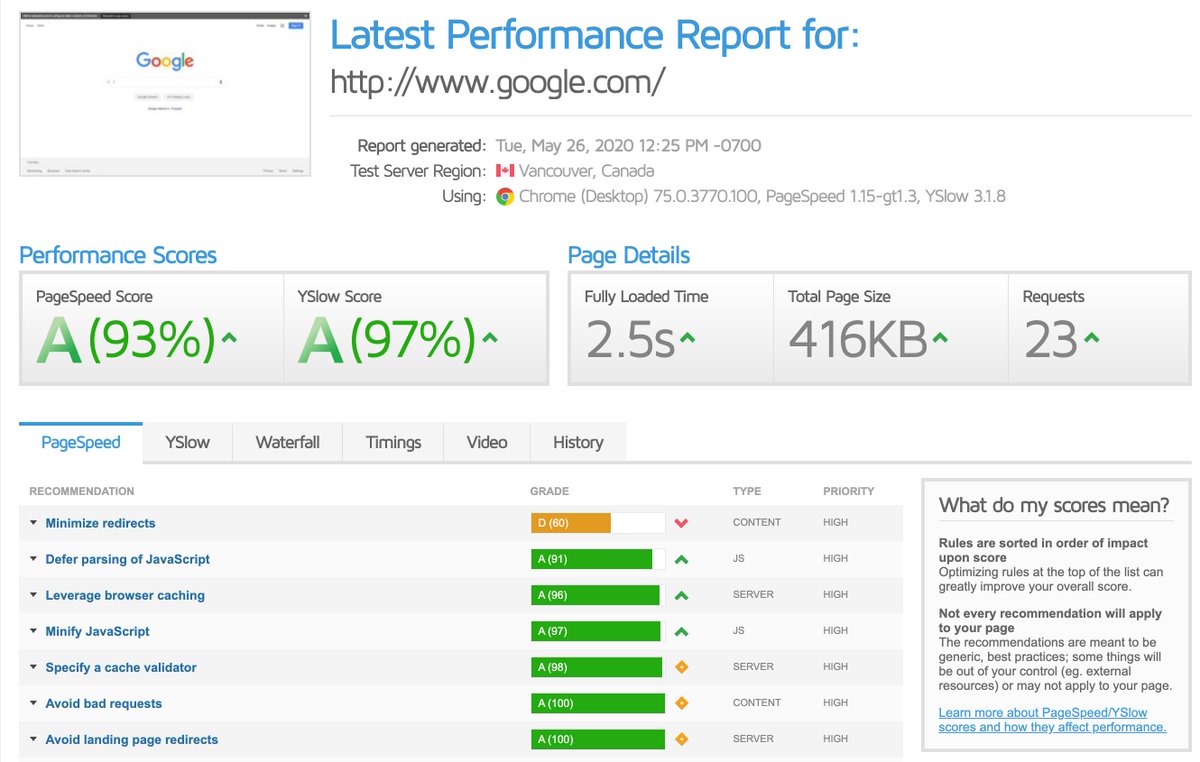The image size is (1200, 762).
Task: Click the A (91) grade bar
Action: [x=598, y=559]
